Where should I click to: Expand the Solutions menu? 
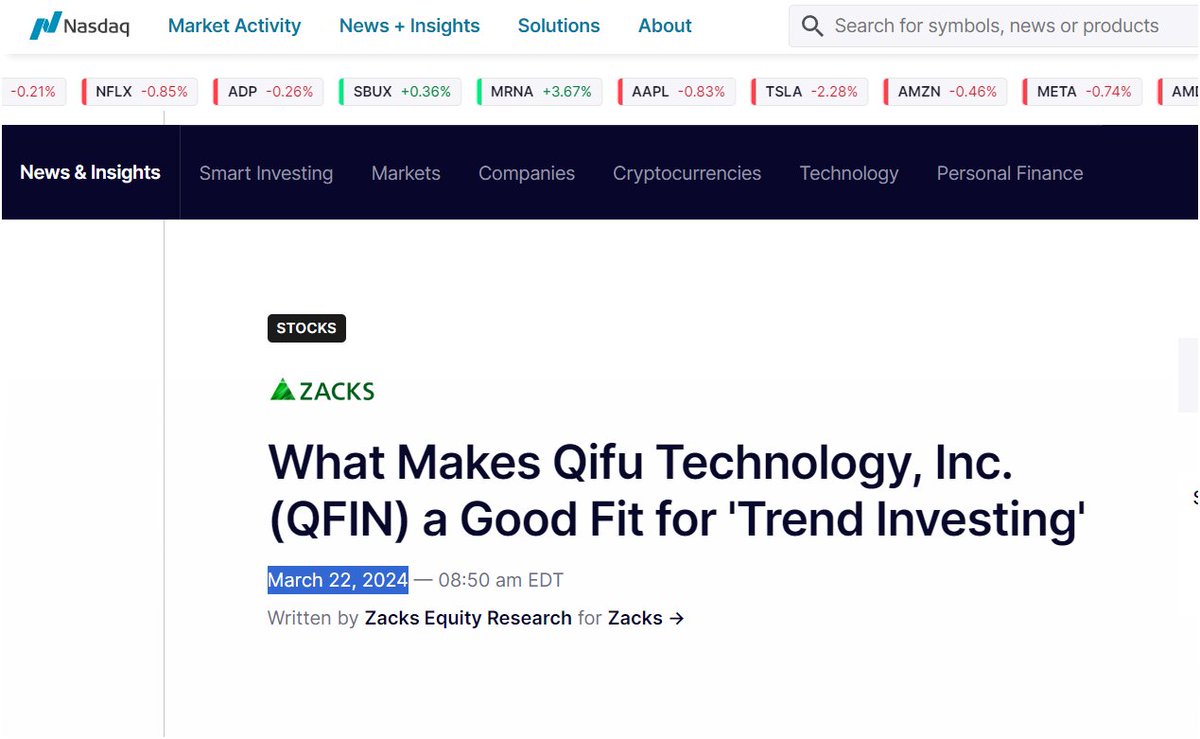coord(558,26)
